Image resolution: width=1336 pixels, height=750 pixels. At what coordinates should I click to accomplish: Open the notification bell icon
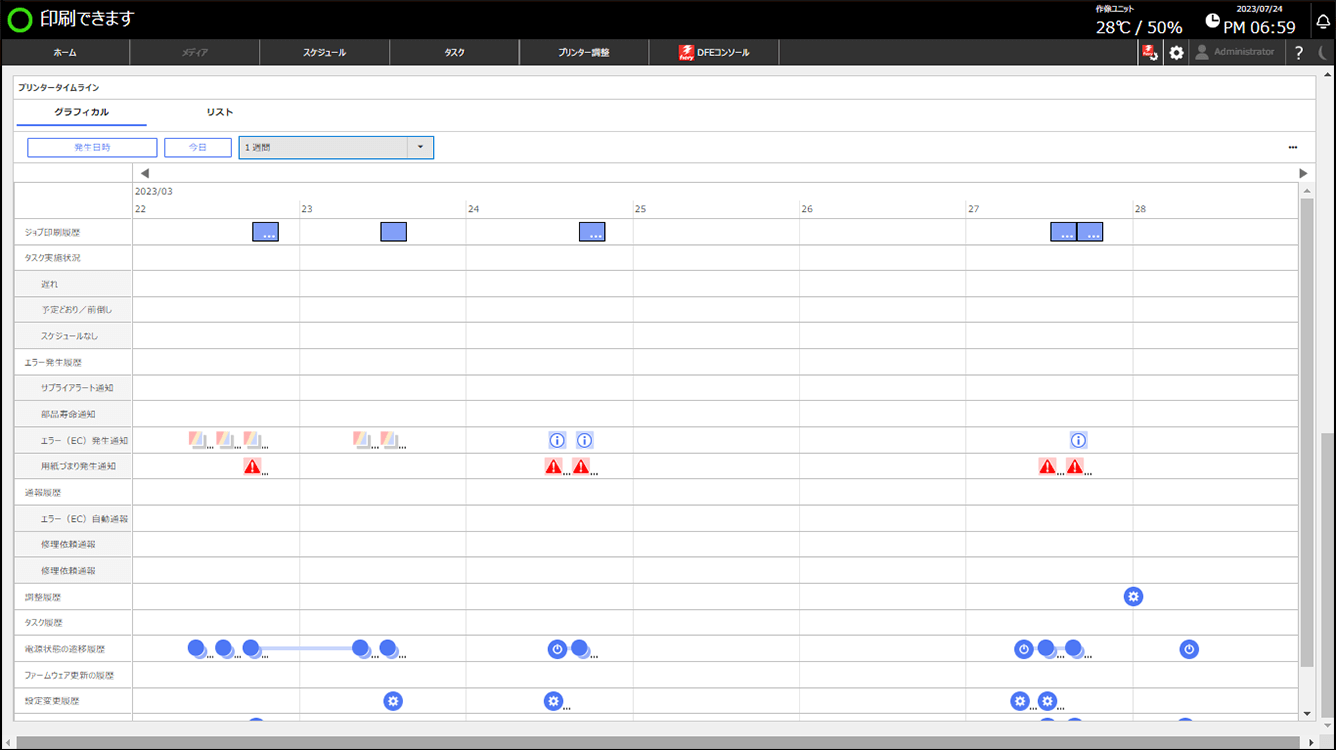click(1323, 22)
